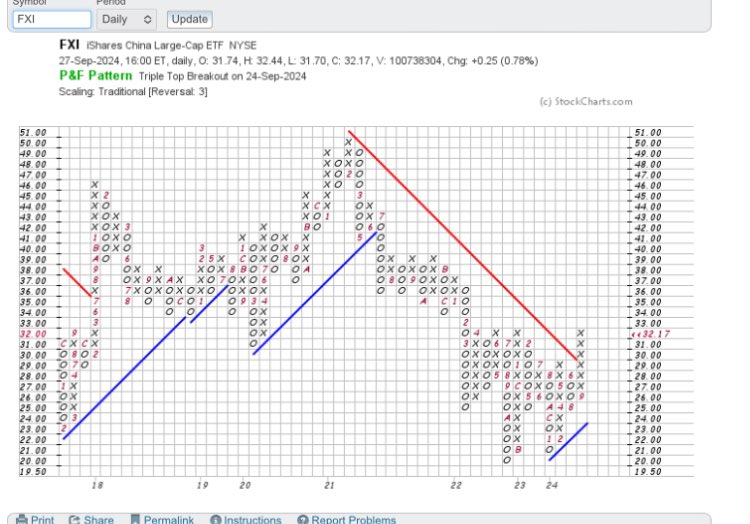
Task: Click the FXI ticker heading above chart
Action: [69, 45]
